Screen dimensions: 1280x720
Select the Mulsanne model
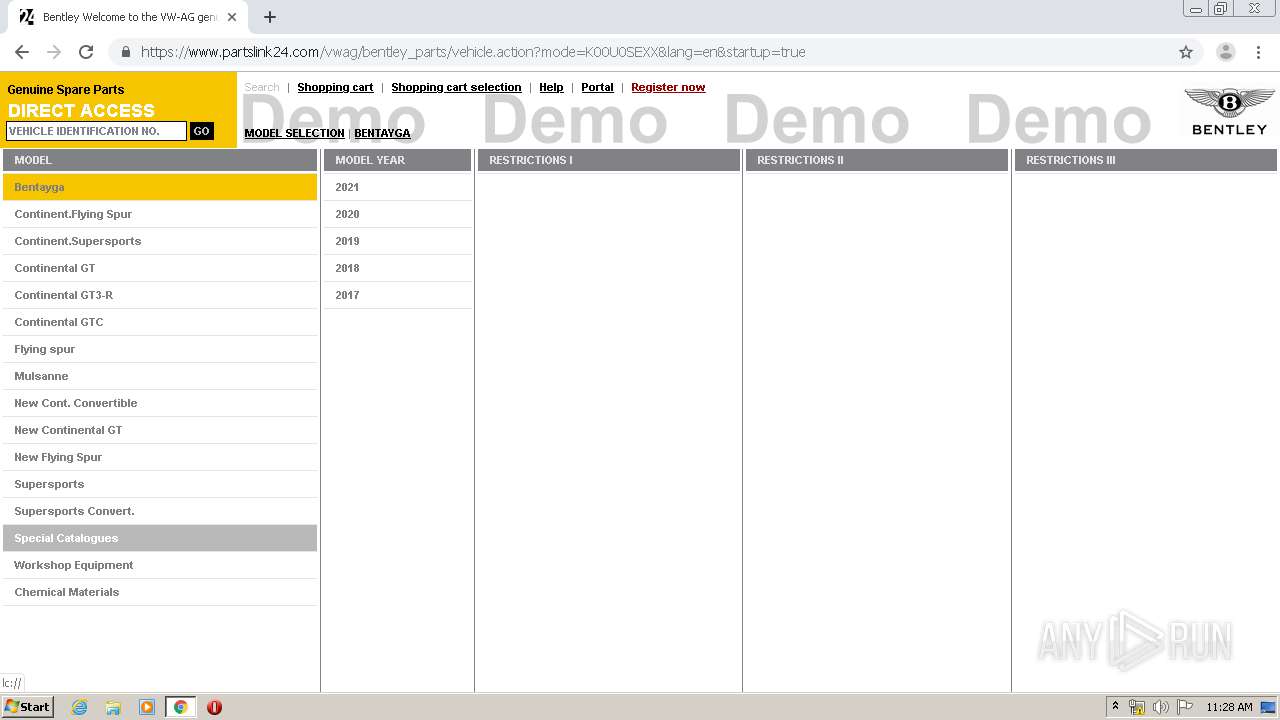(x=160, y=376)
